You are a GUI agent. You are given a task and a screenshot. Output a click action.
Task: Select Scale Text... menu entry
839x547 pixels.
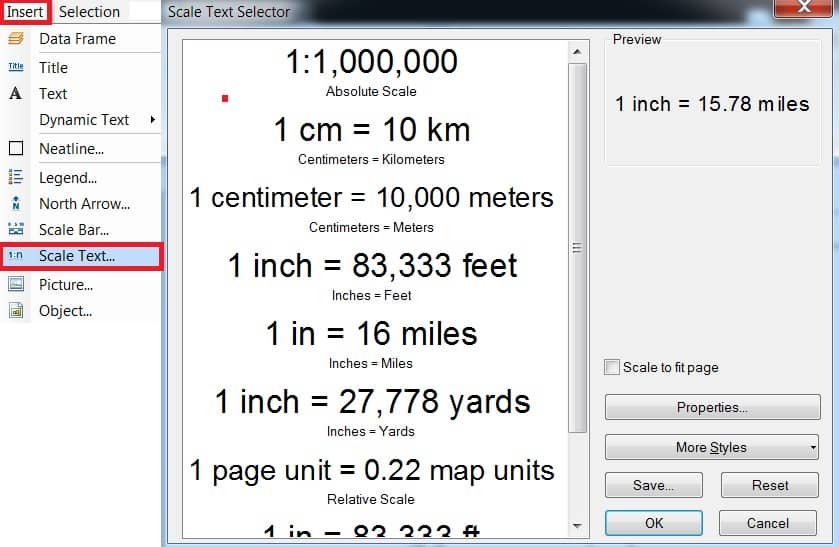point(81,256)
